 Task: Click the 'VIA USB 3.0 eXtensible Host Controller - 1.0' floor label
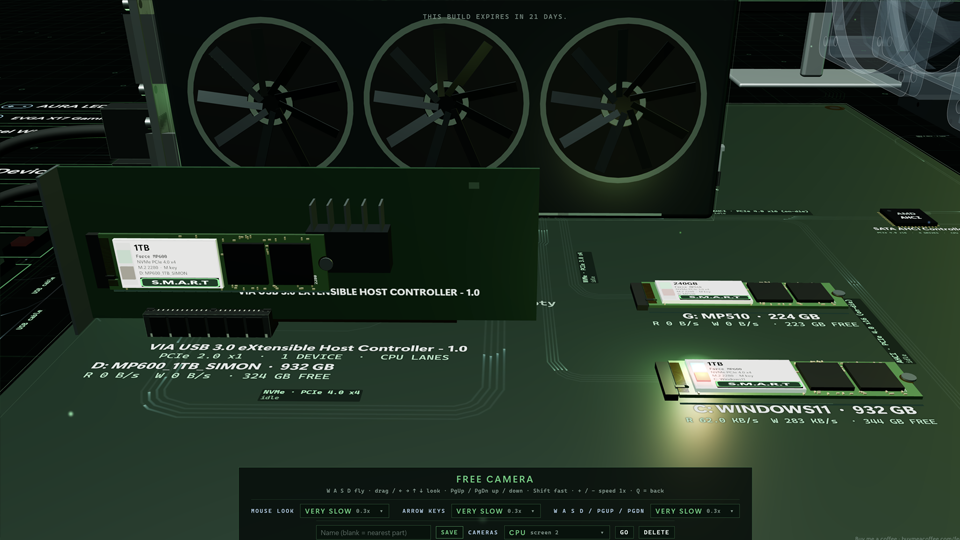pos(309,348)
